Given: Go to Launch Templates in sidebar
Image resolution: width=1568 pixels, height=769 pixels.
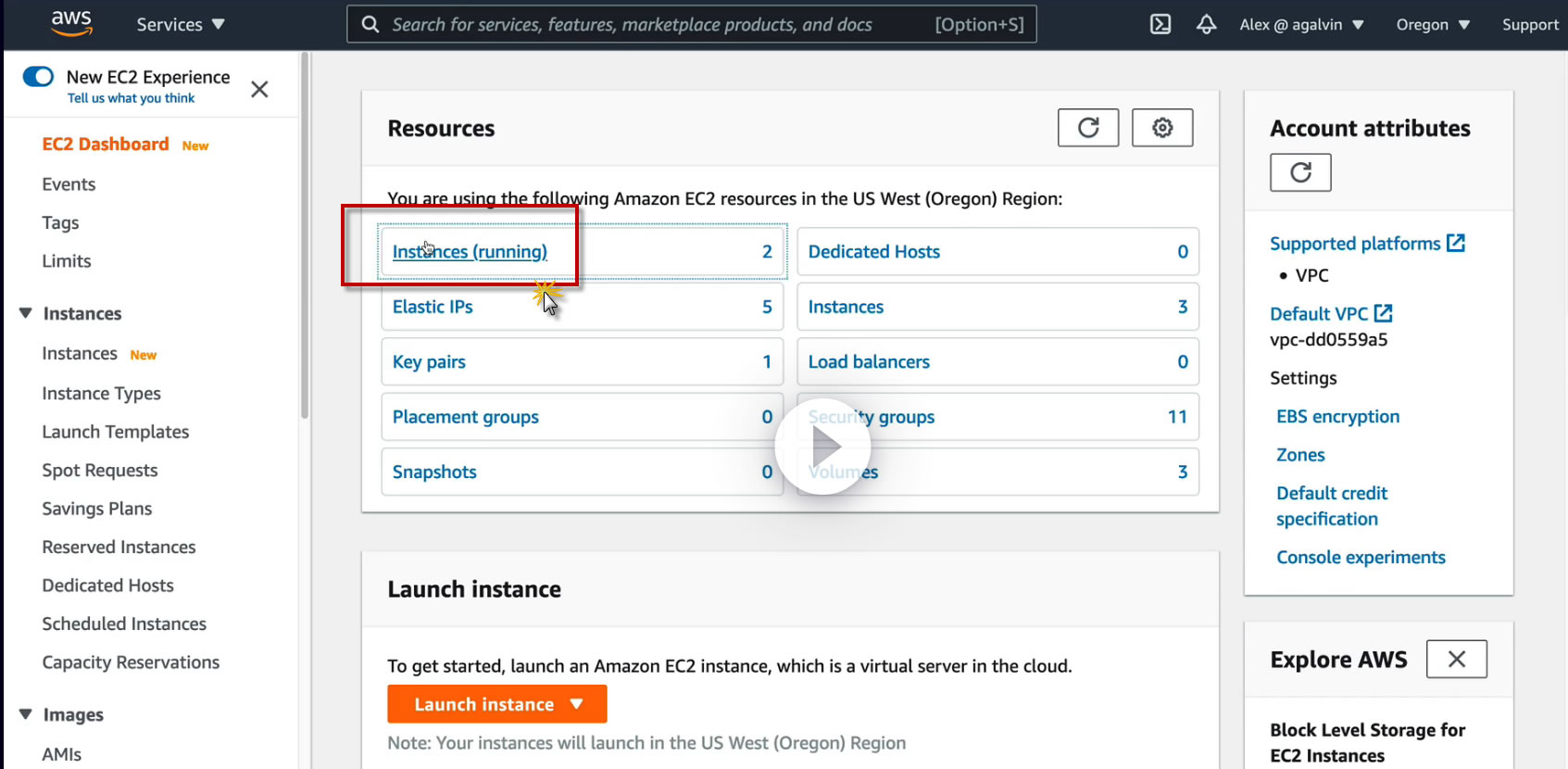Looking at the screenshot, I should [116, 432].
